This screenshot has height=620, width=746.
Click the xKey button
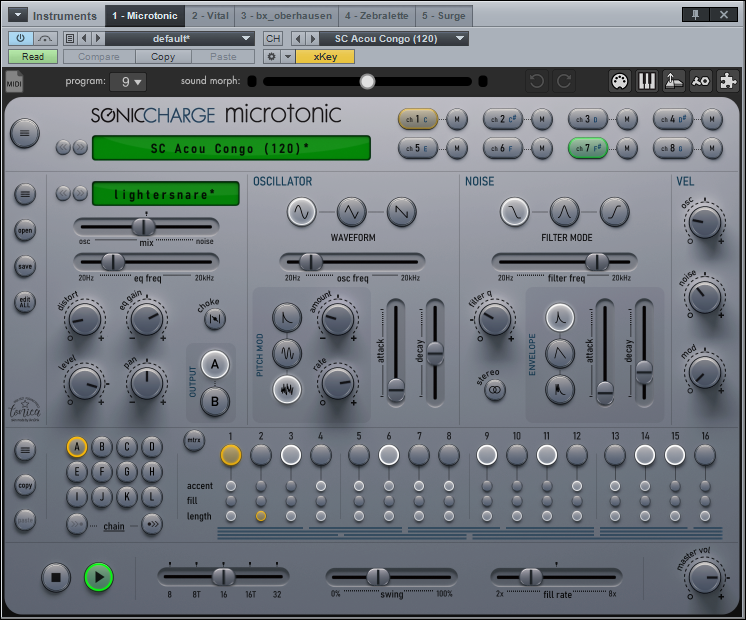325,57
